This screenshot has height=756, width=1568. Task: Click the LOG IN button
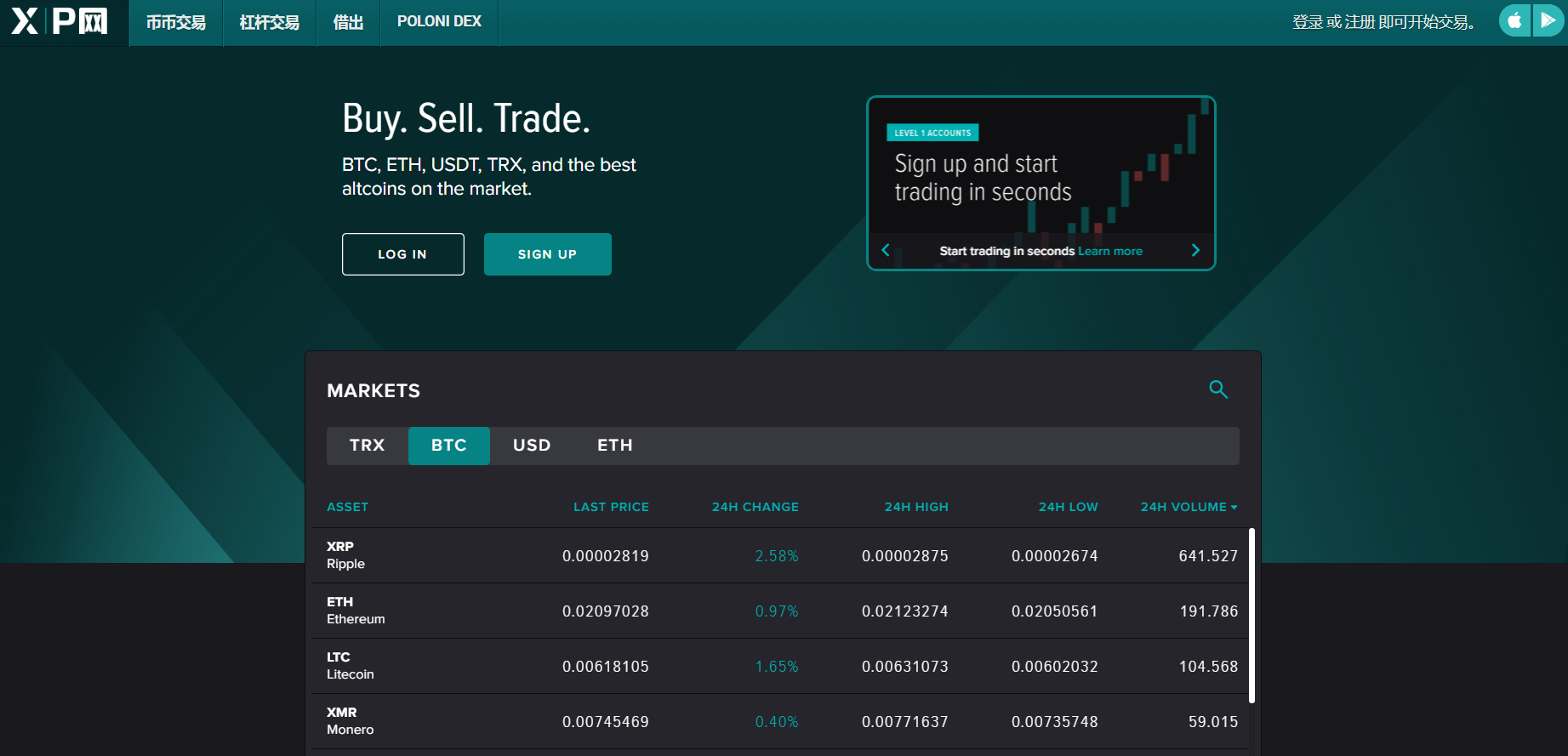pyautogui.click(x=403, y=254)
